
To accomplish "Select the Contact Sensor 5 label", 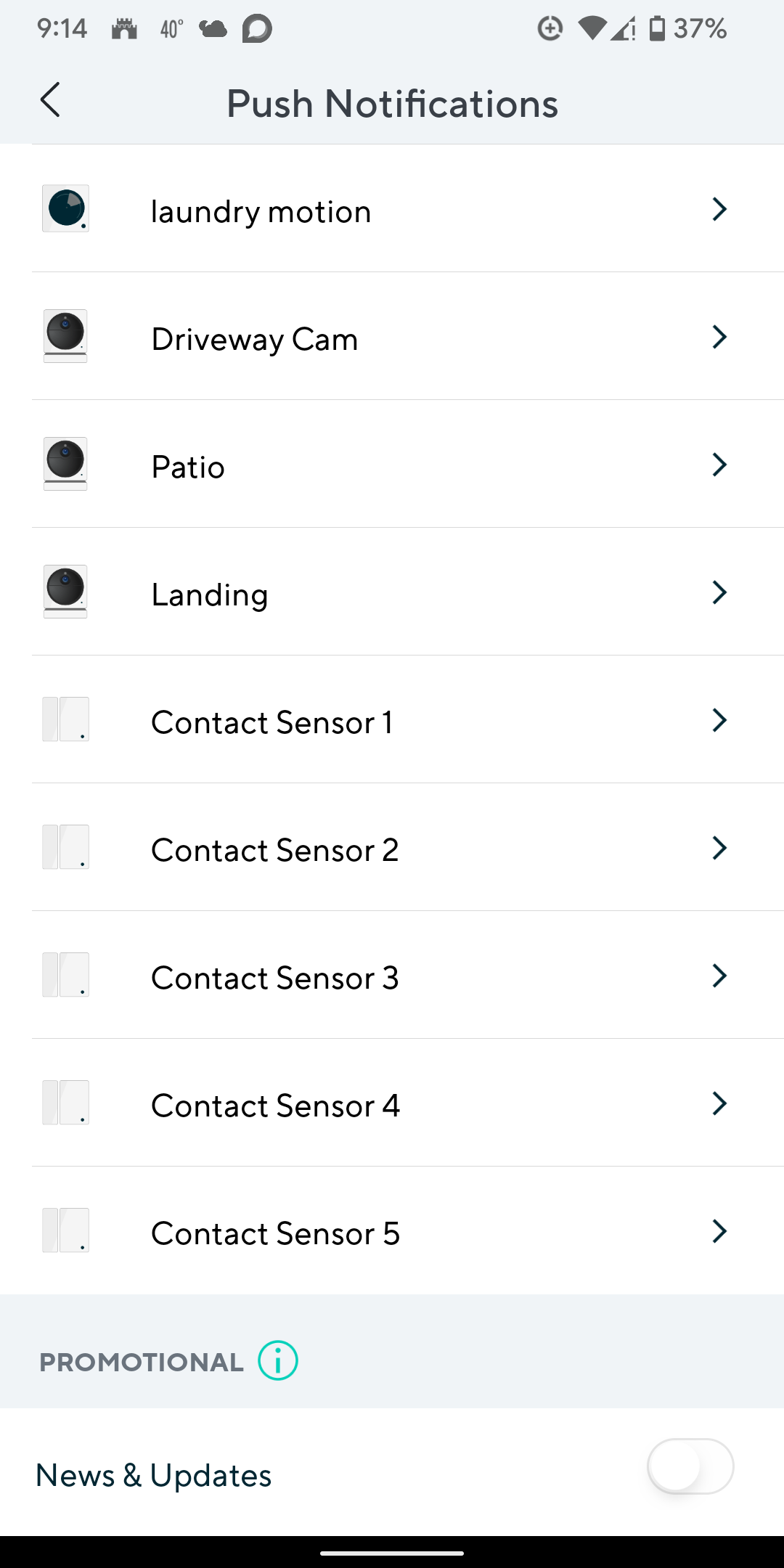I will coord(275,1233).
